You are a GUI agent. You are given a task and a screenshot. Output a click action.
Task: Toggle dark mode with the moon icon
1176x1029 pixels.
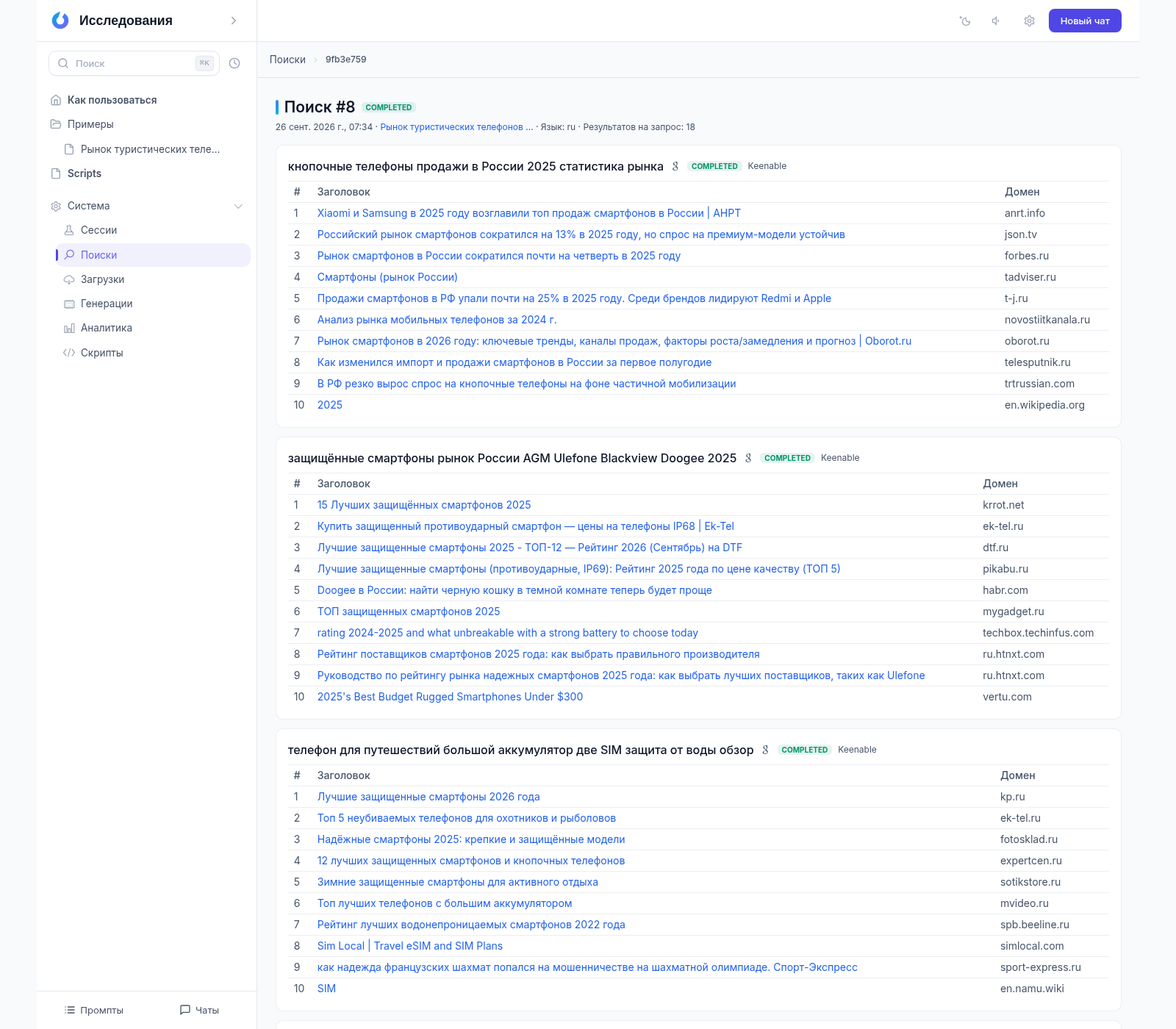tap(965, 21)
